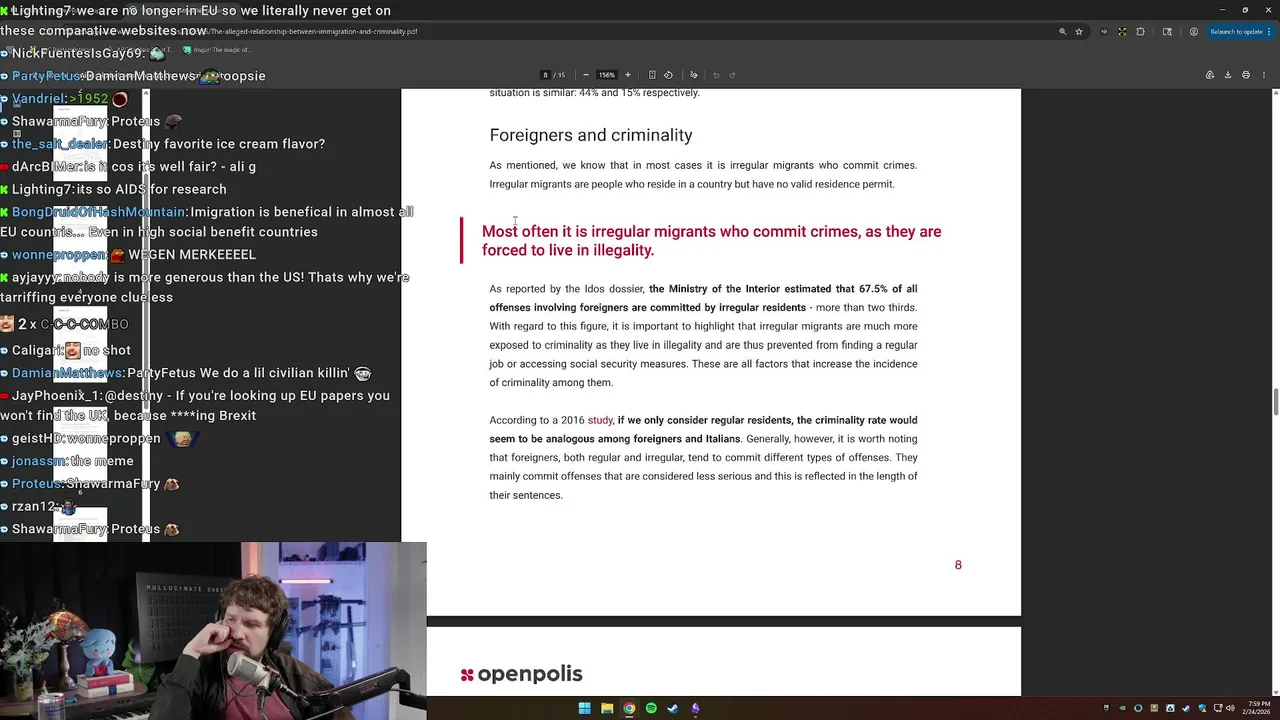The height and width of the screenshot is (720, 1280).
Task: Click the chat username Caligari
Action: (x=36, y=350)
